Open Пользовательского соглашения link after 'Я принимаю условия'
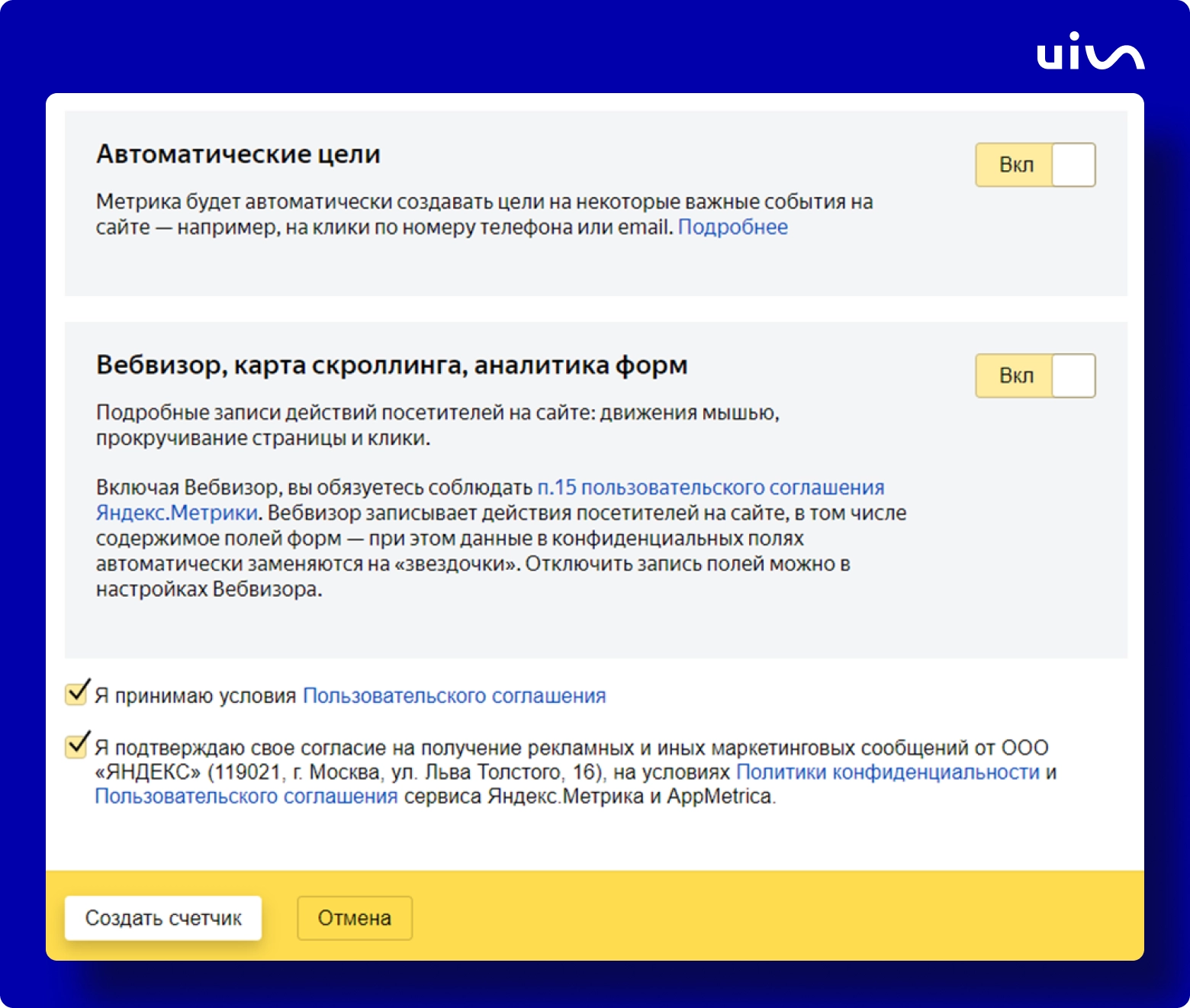1190x1008 pixels. point(455,696)
